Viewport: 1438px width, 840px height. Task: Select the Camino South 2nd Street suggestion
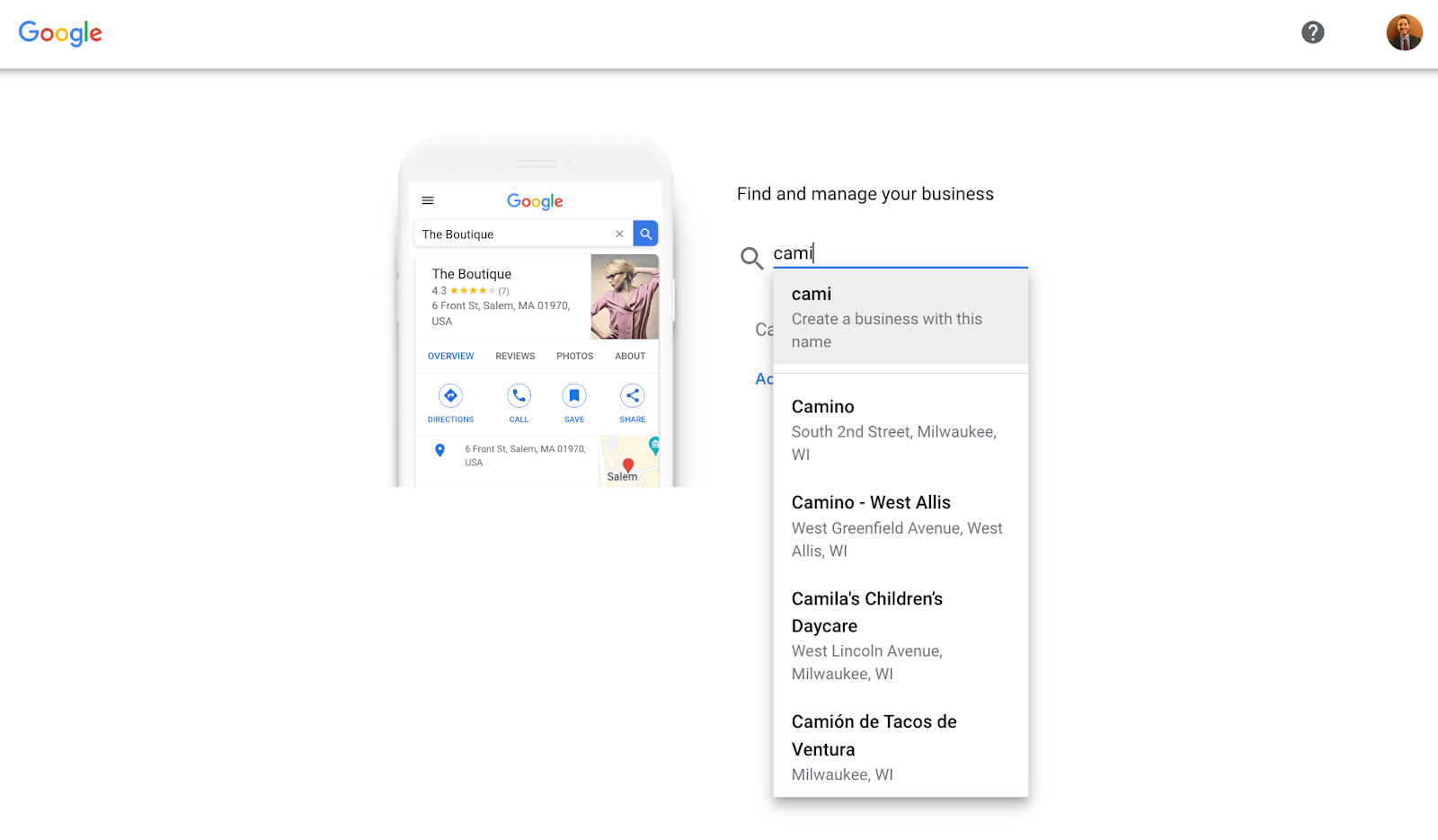tap(901, 429)
